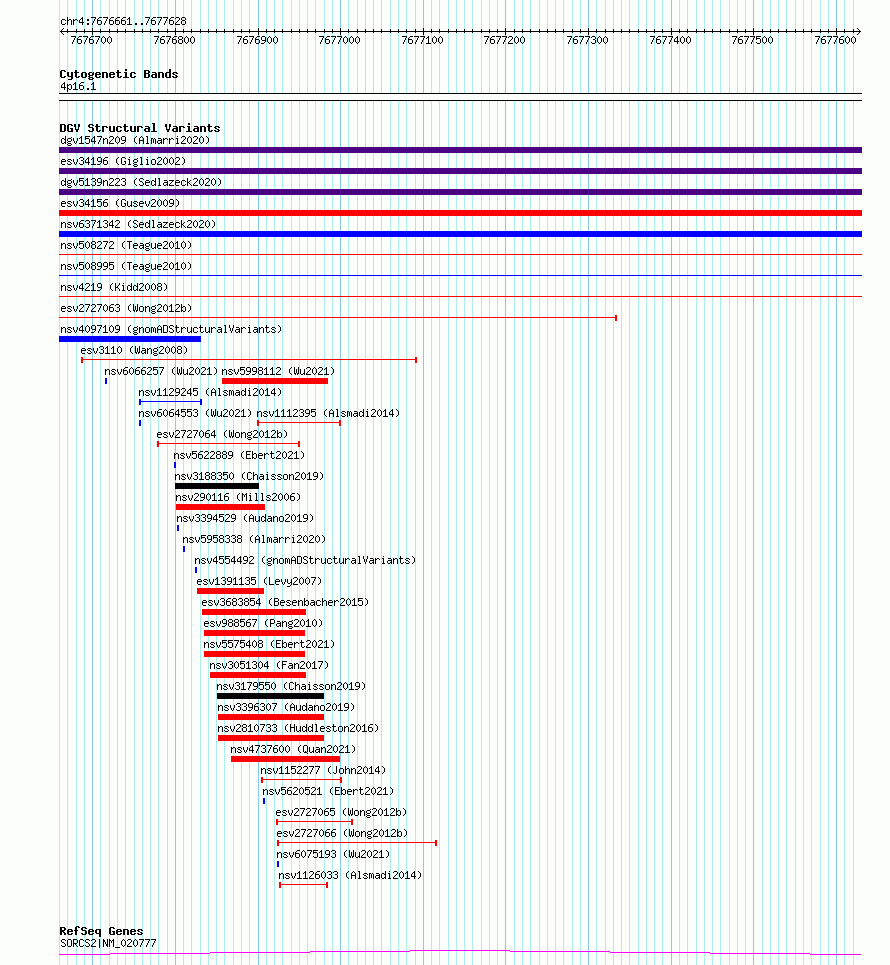Viewport: 890px width, 965px height.
Task: Select nsv5958338 (Almarri2020) label
Action: point(254,539)
